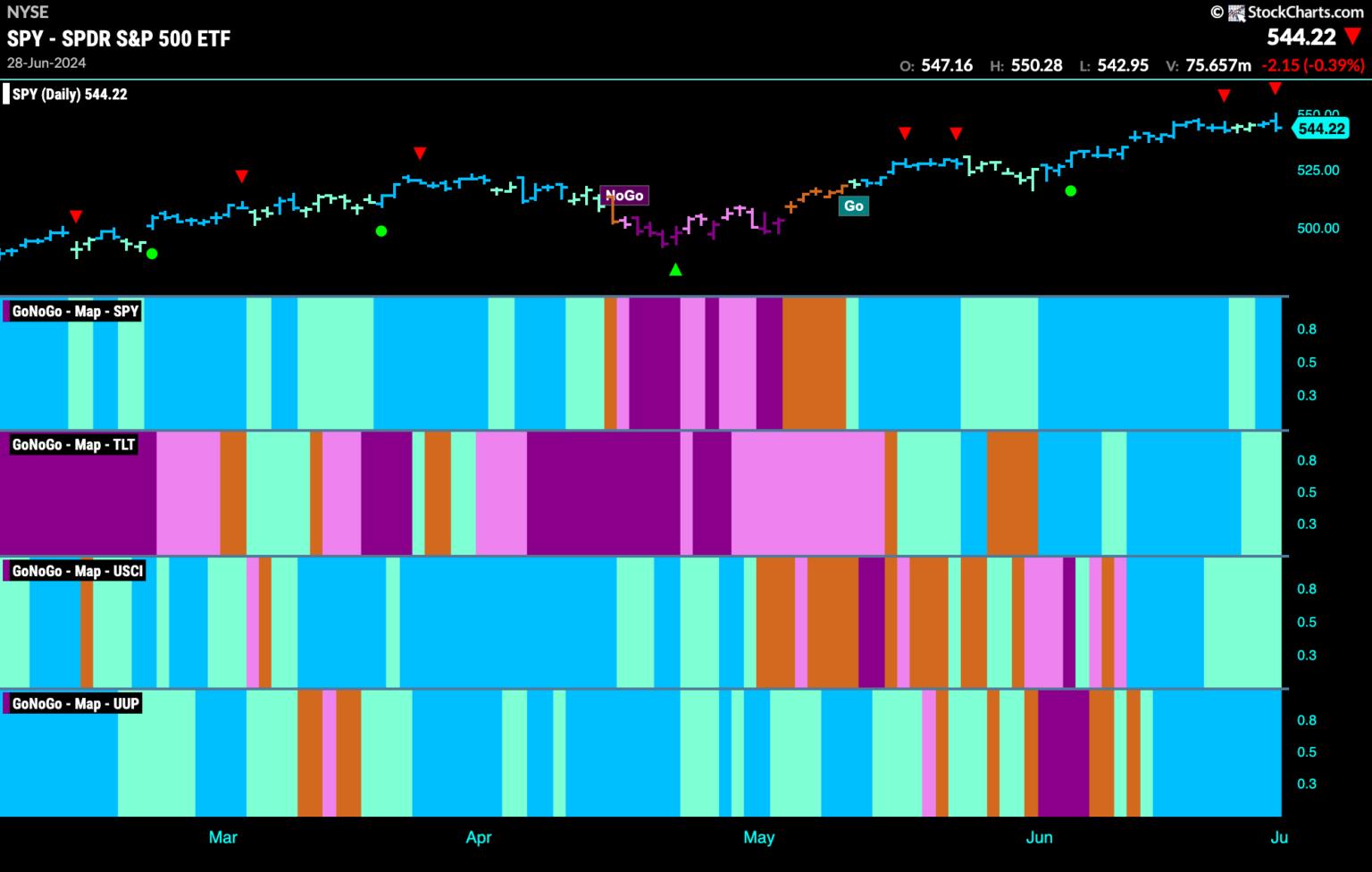Click the May label on the date axis
The image size is (1372, 872).
[758, 837]
